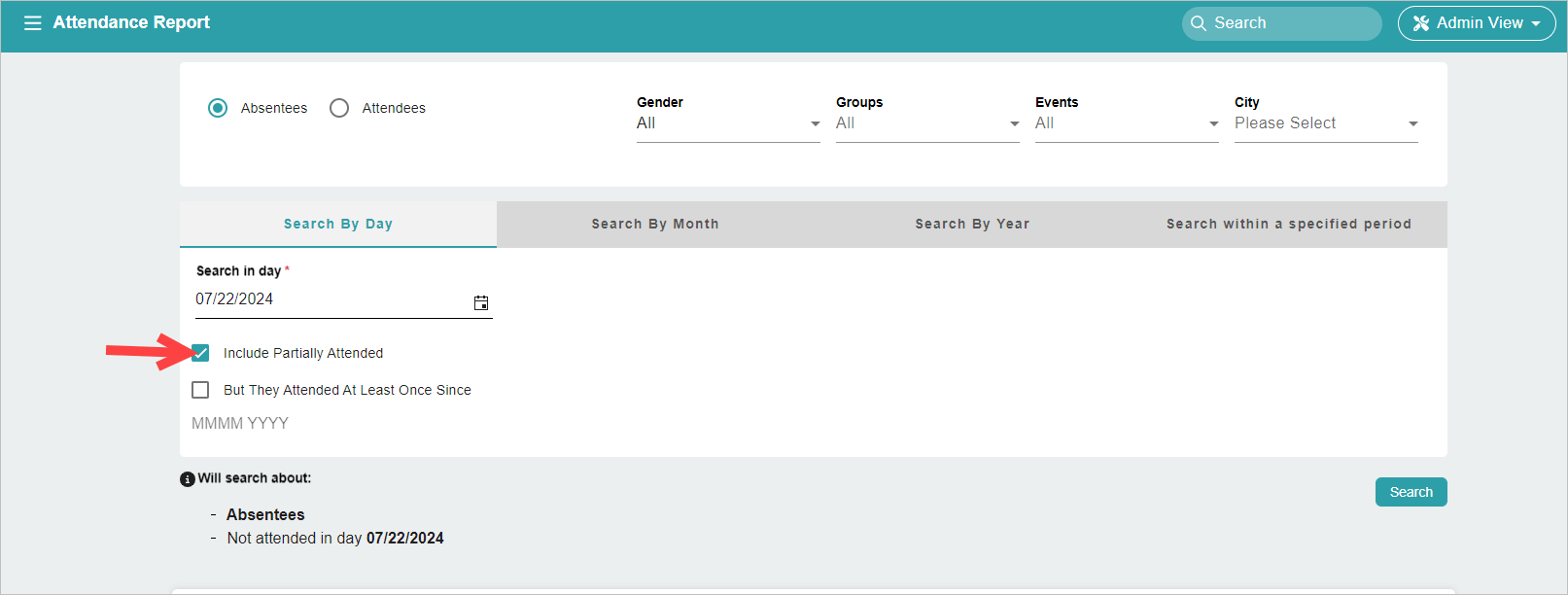Image resolution: width=1568 pixels, height=595 pixels.
Task: Uncheck Include Partially Attended checkbox
Action: (200, 353)
